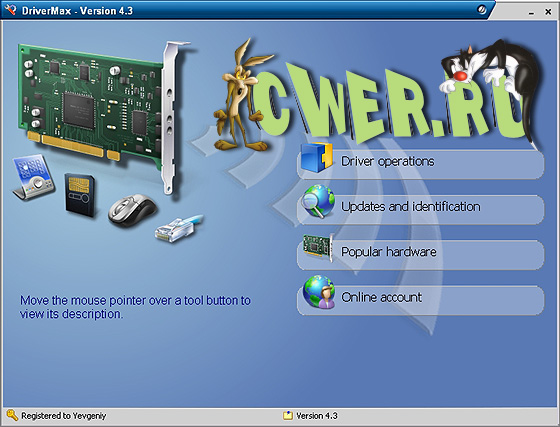Click the Version 4.3 status label

coord(316,416)
